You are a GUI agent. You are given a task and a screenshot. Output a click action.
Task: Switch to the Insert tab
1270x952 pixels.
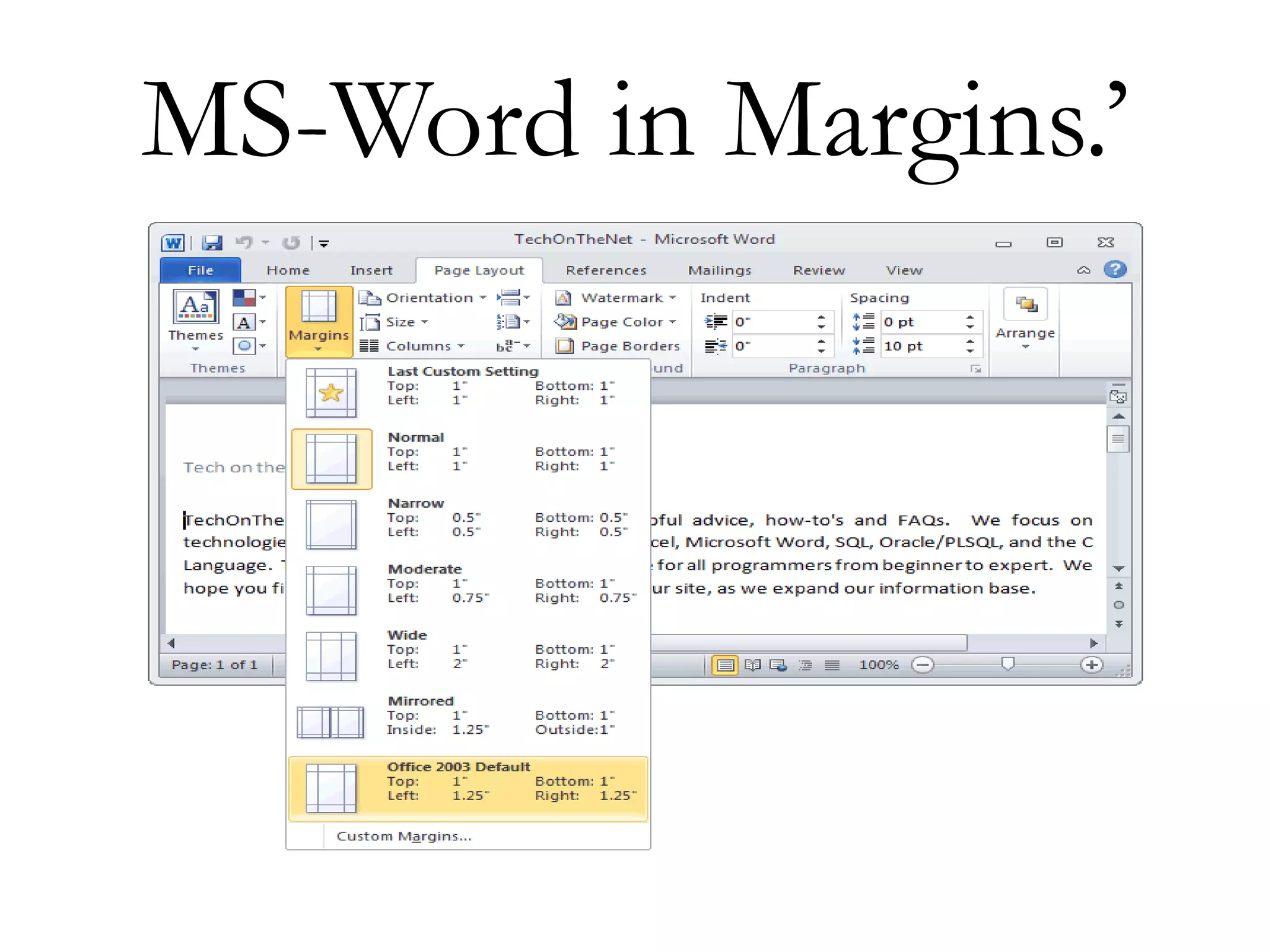(371, 270)
